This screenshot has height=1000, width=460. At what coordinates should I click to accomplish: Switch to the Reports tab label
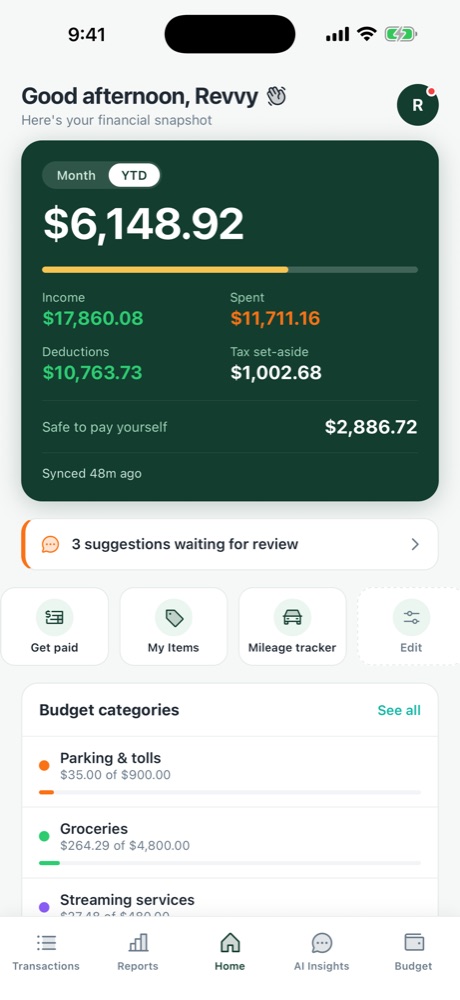click(x=138, y=966)
